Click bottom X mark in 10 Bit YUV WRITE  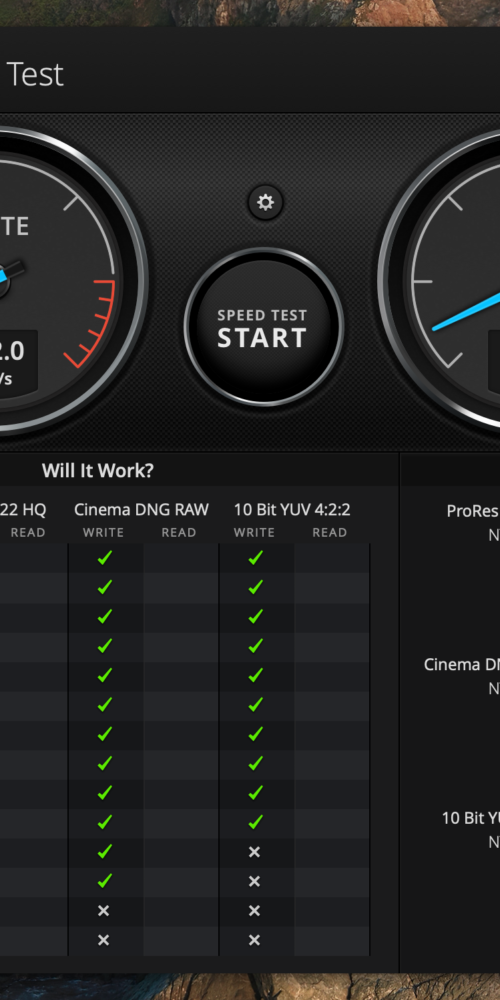click(x=254, y=940)
